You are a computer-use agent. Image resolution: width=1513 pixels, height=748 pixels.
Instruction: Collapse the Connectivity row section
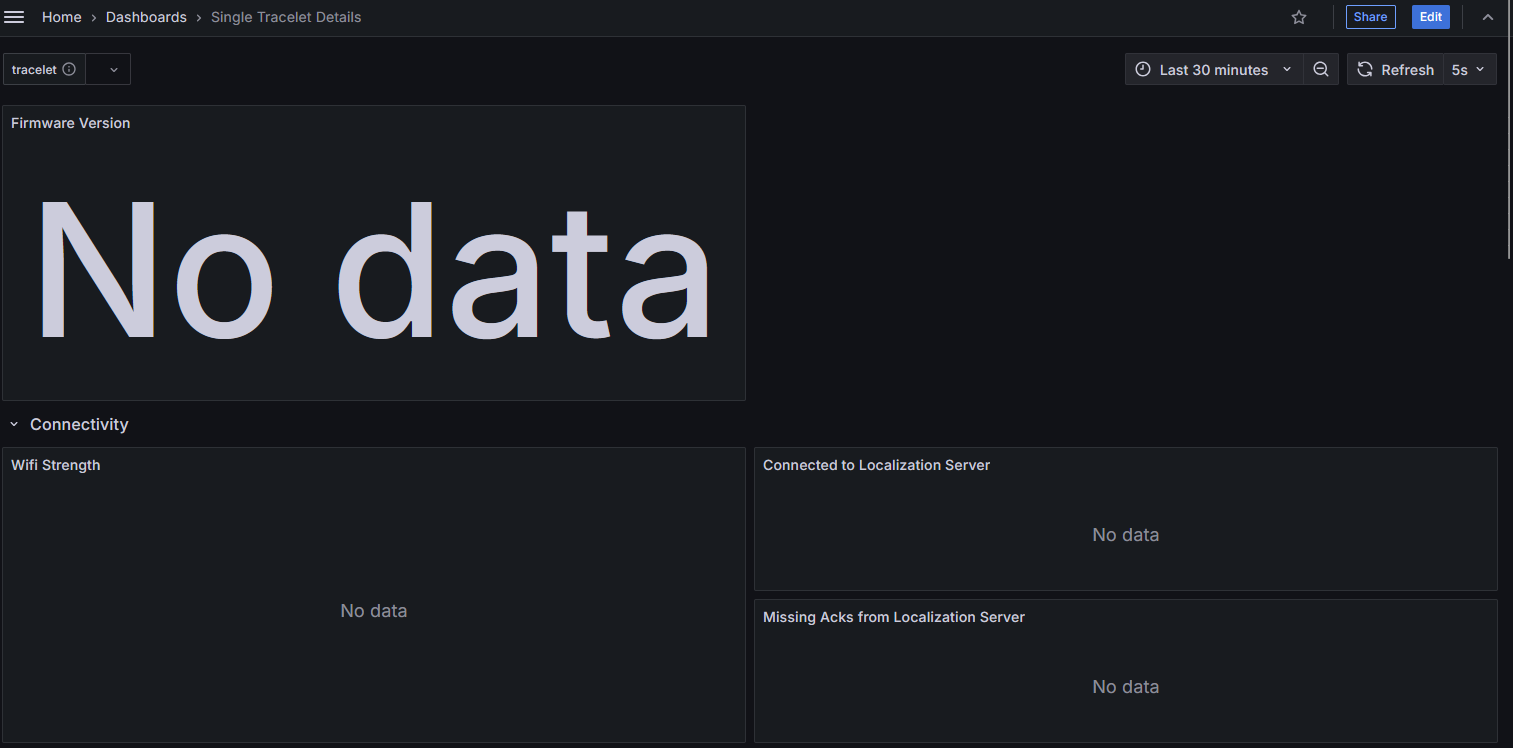tap(15, 425)
